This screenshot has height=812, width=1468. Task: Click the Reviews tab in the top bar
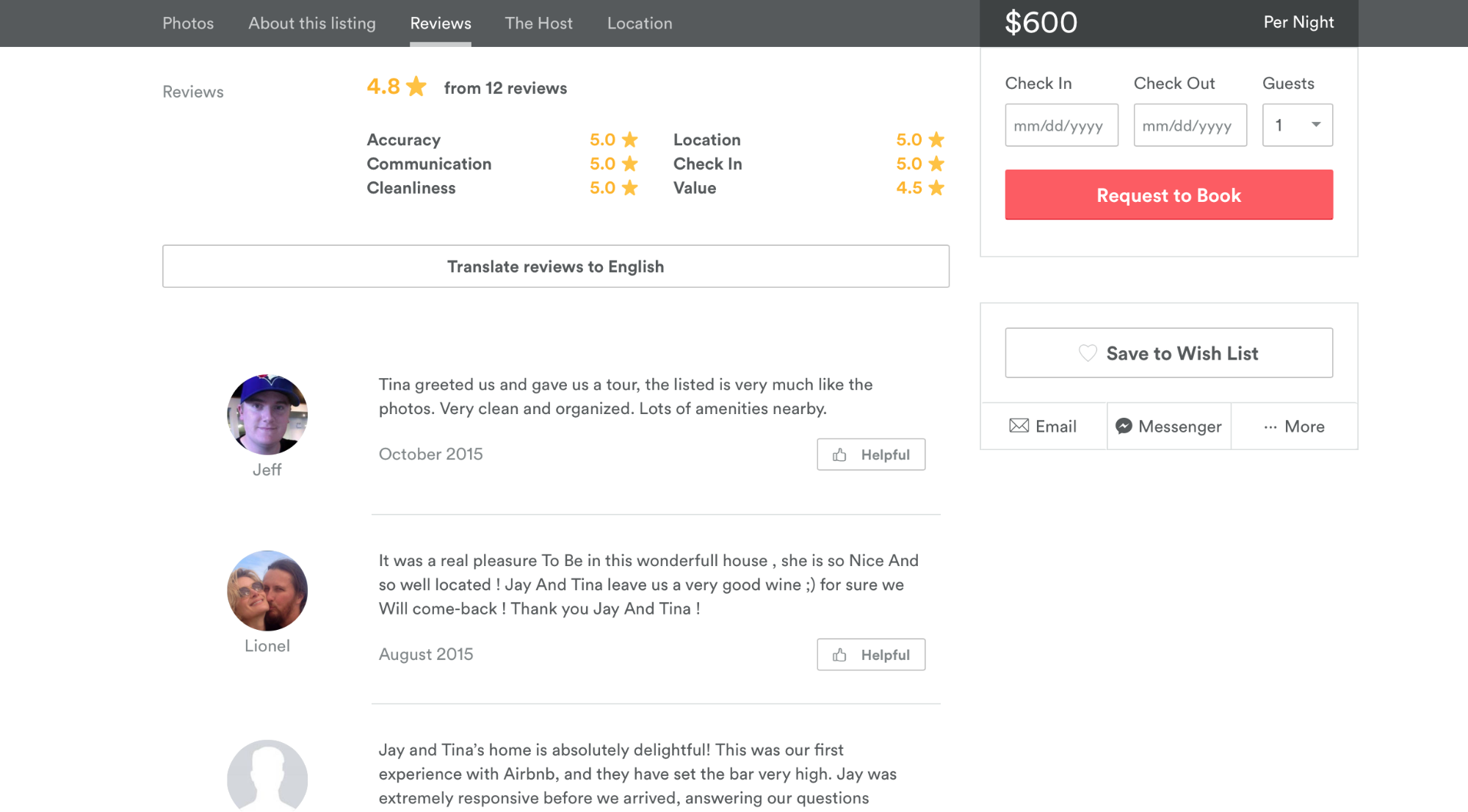[x=441, y=23]
